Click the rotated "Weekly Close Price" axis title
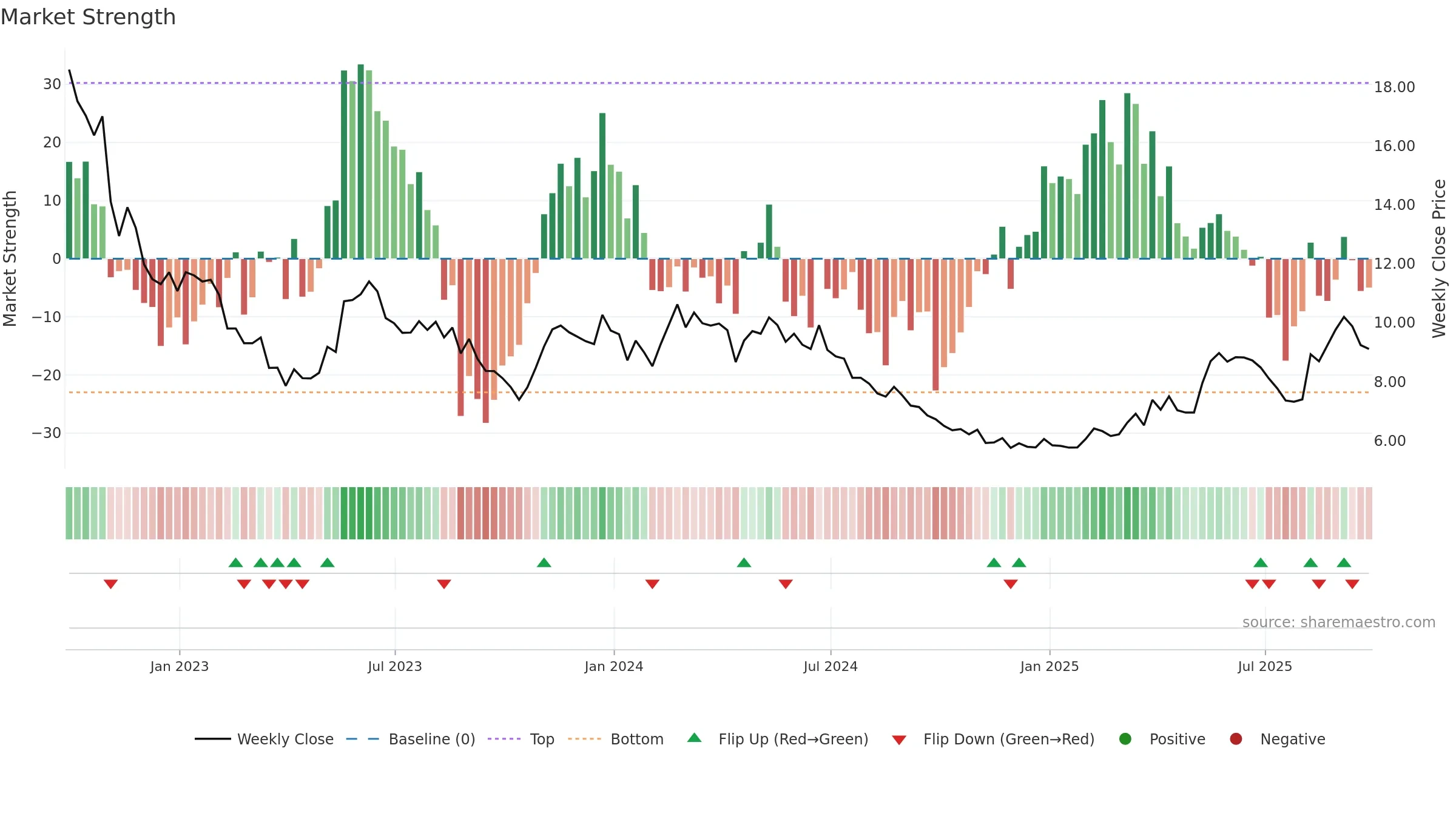The width and height of the screenshot is (1456, 819). click(1439, 258)
